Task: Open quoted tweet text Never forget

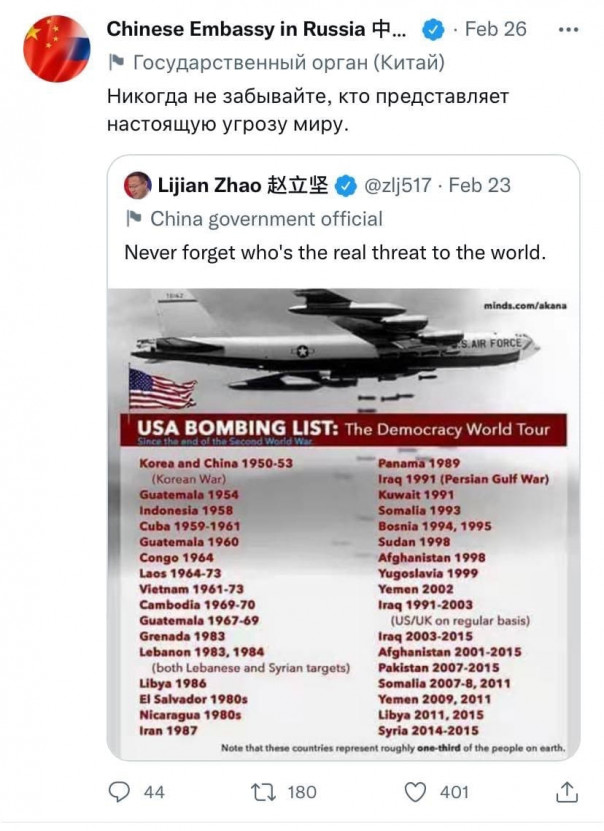Action: click(335, 252)
